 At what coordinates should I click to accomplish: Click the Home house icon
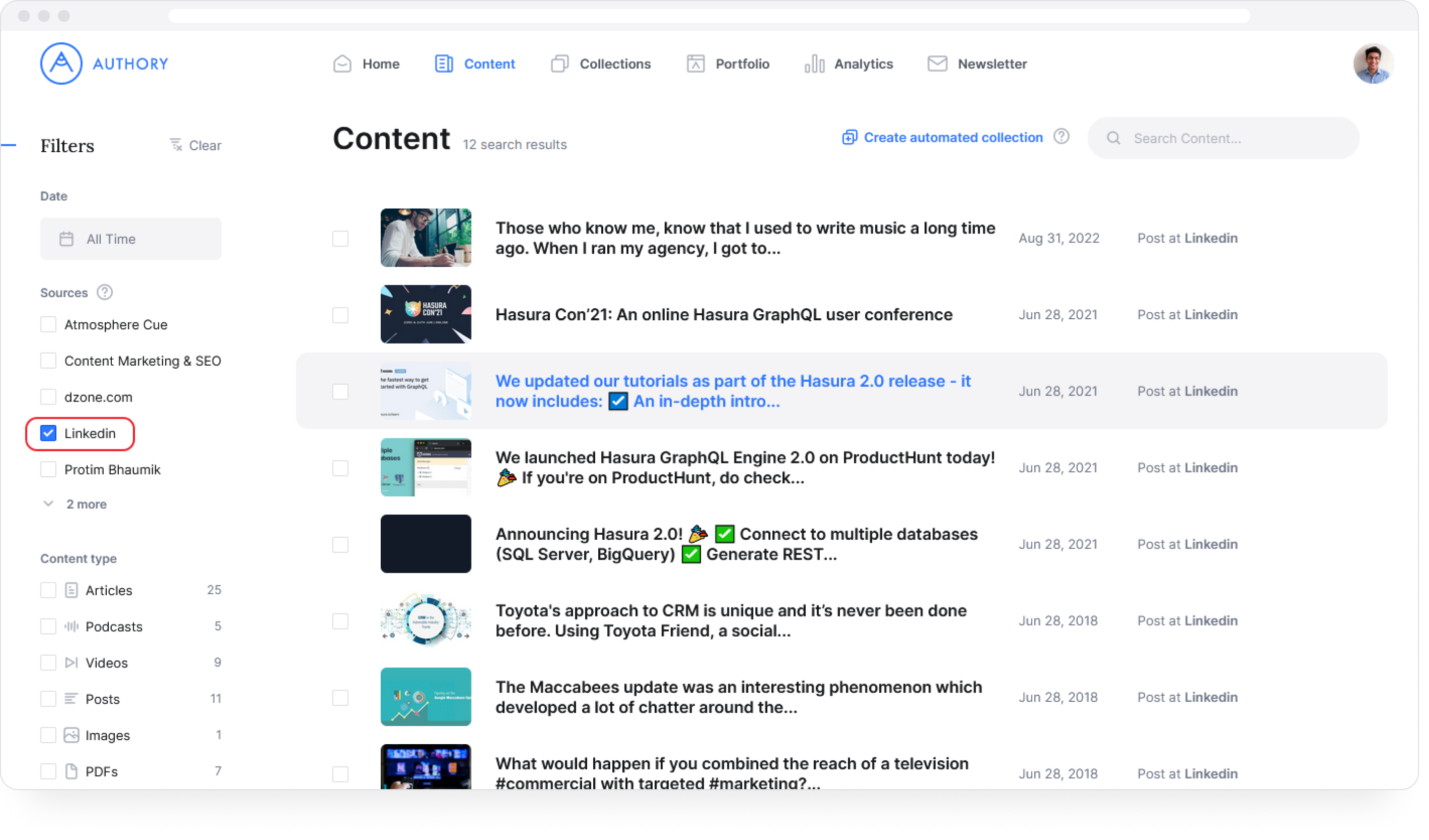342,64
